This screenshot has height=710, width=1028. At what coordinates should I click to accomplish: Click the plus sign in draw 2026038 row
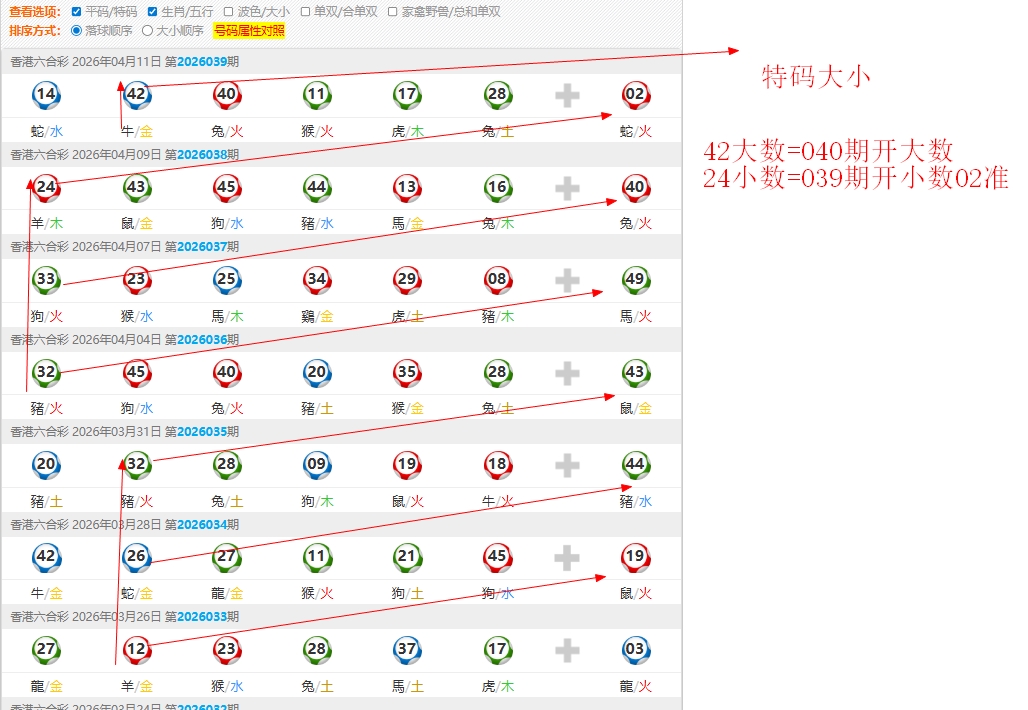(x=567, y=188)
